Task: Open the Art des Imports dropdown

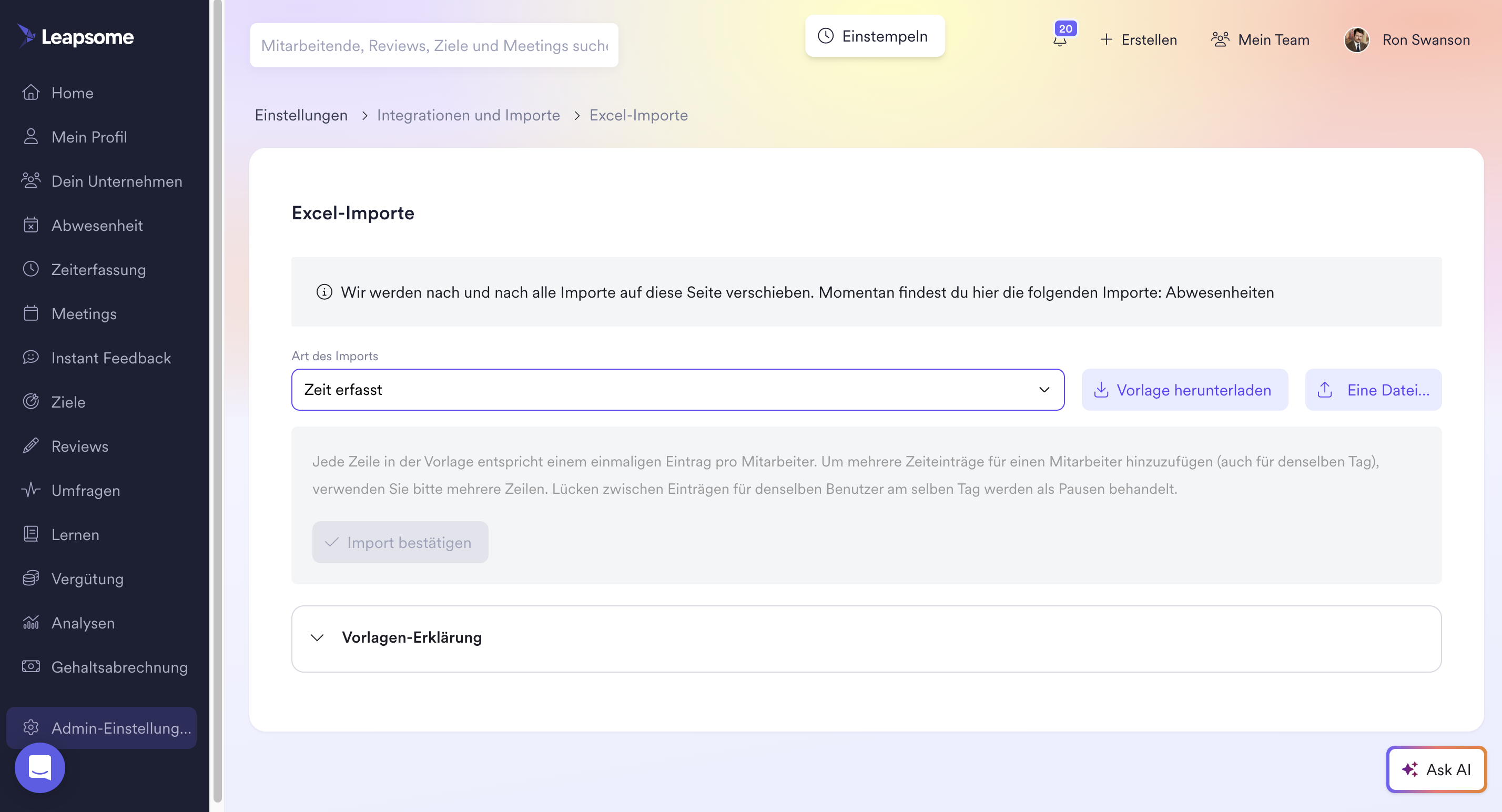Action: tap(677, 389)
